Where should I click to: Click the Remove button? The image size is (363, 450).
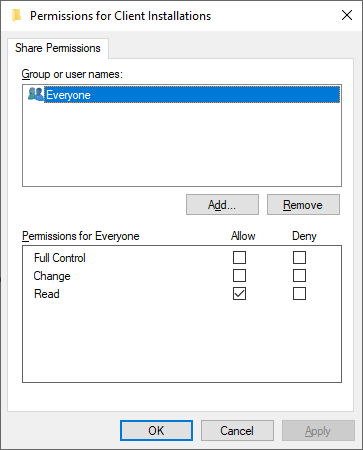[x=303, y=205]
